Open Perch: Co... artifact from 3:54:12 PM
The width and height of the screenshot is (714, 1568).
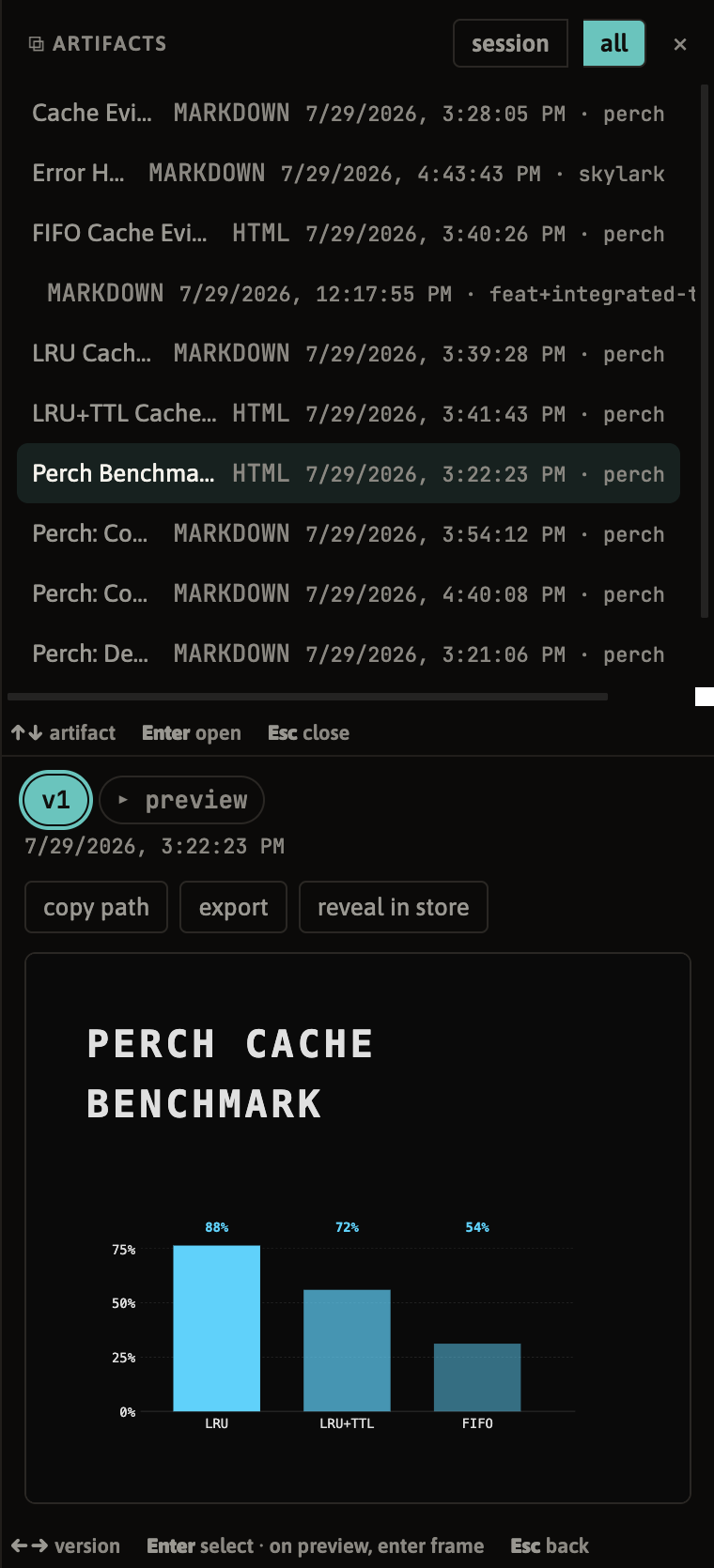tap(349, 534)
